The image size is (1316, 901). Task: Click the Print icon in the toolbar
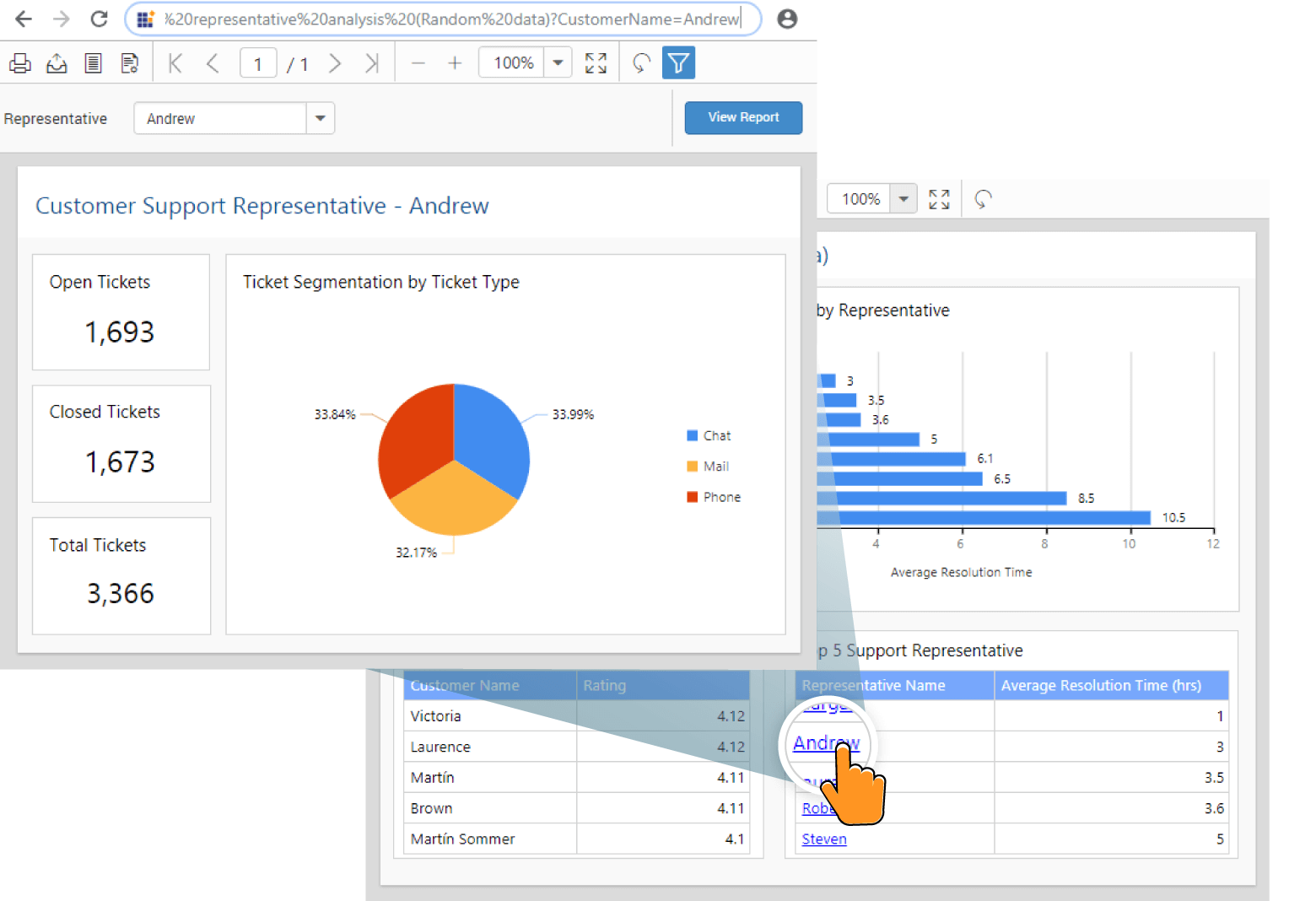coord(19,62)
